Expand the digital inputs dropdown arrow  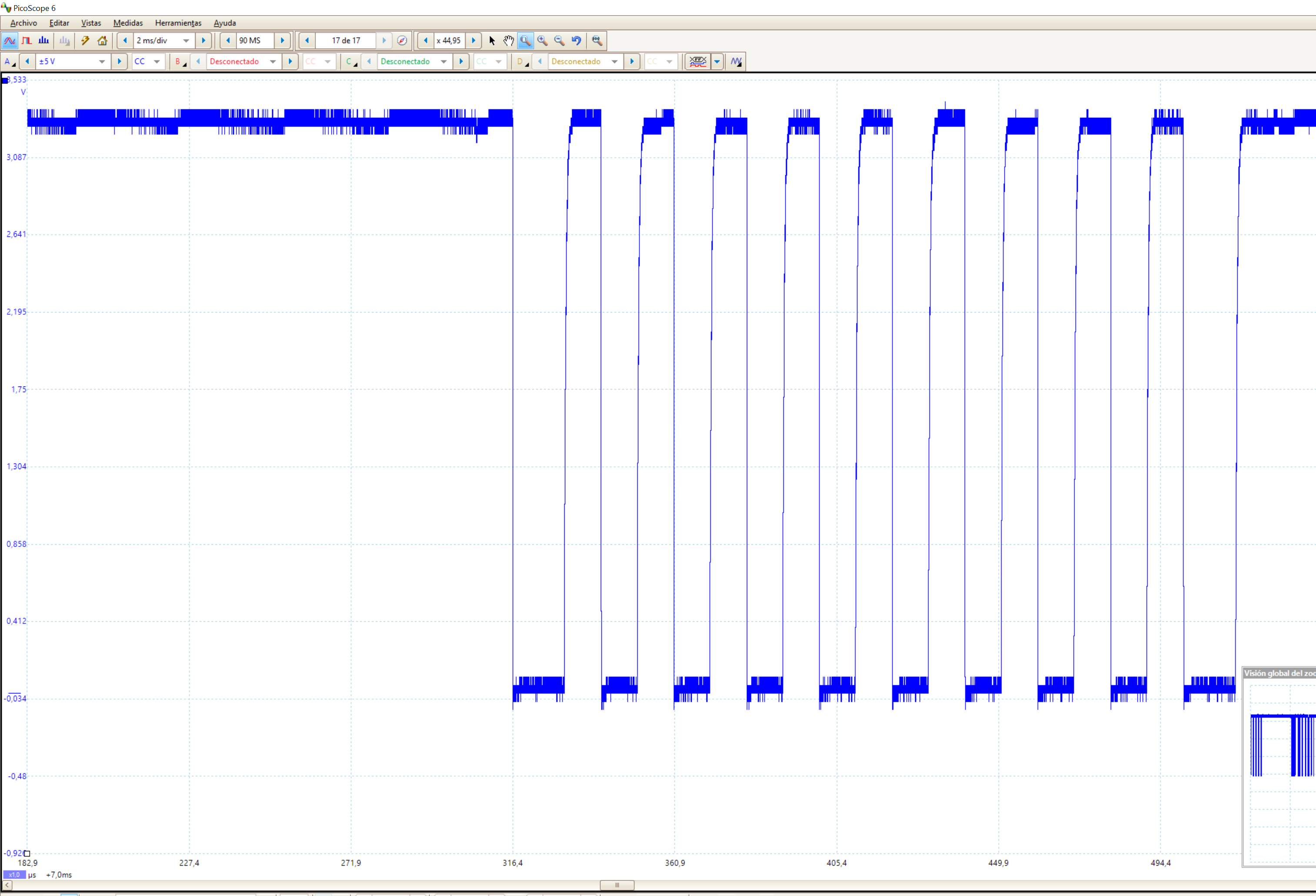click(717, 62)
